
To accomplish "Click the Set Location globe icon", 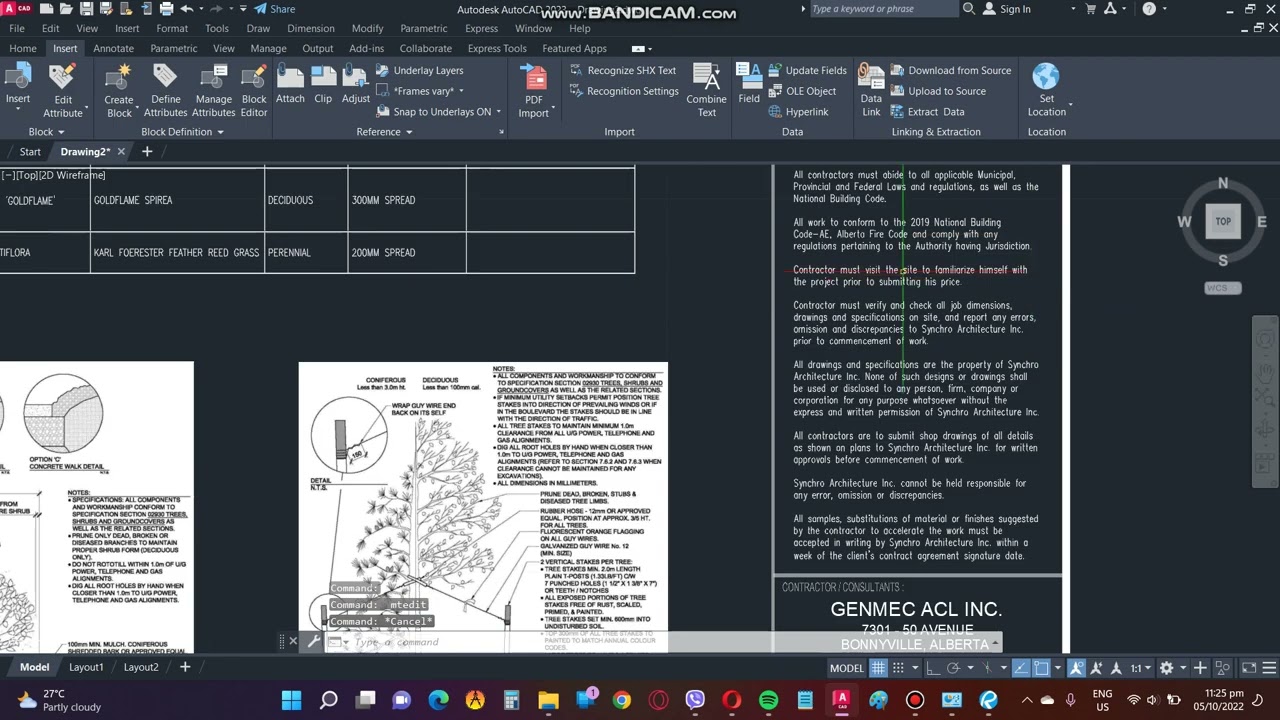I will tap(1046, 77).
